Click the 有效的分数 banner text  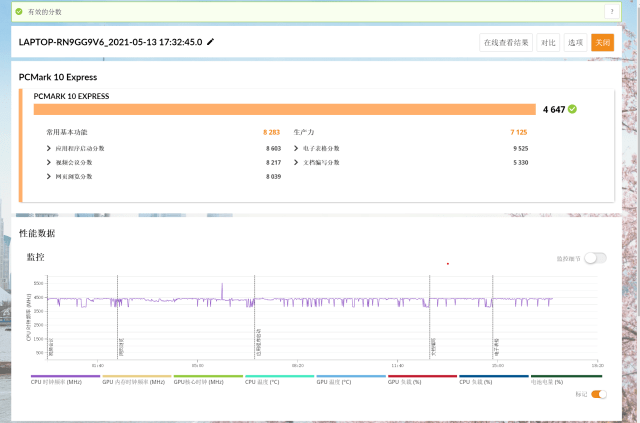pos(44,12)
